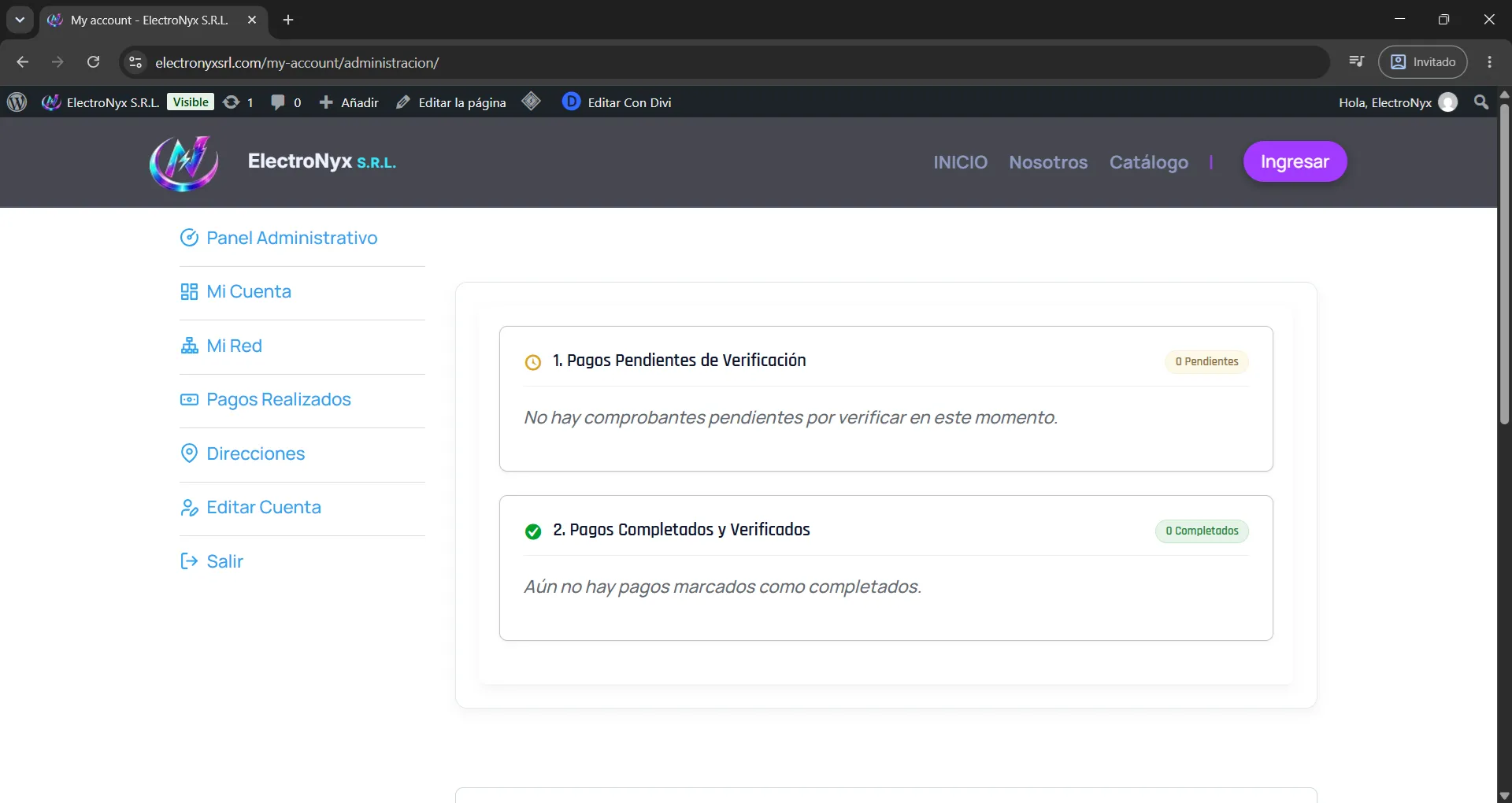Open Panel Administrativo in sidebar

279,238
